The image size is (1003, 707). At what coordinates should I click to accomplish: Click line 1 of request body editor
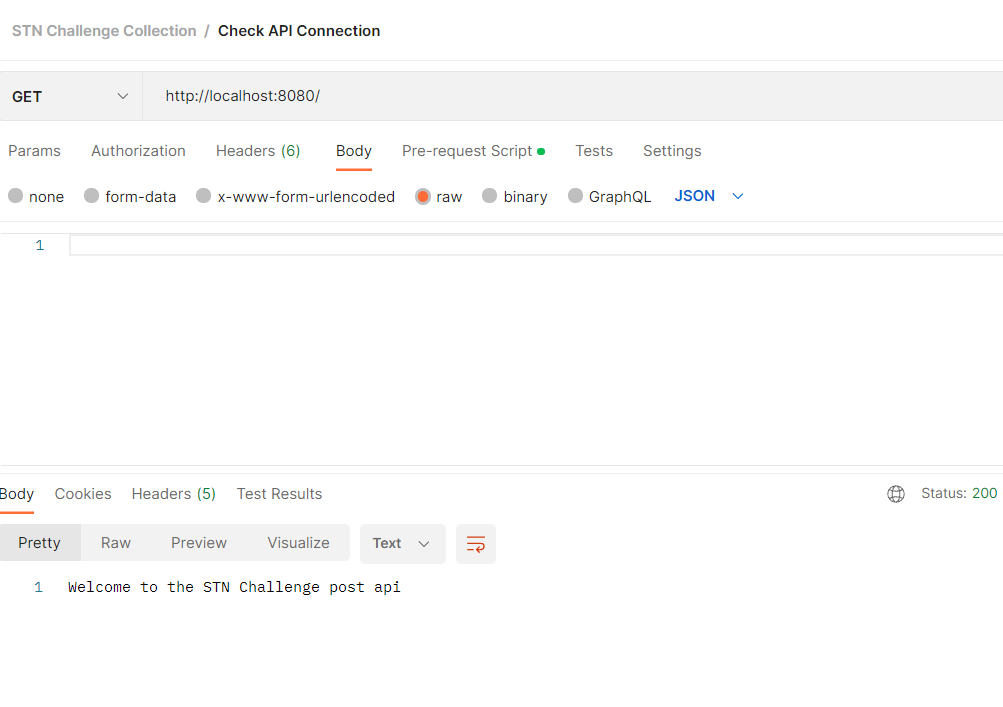click(x=536, y=245)
